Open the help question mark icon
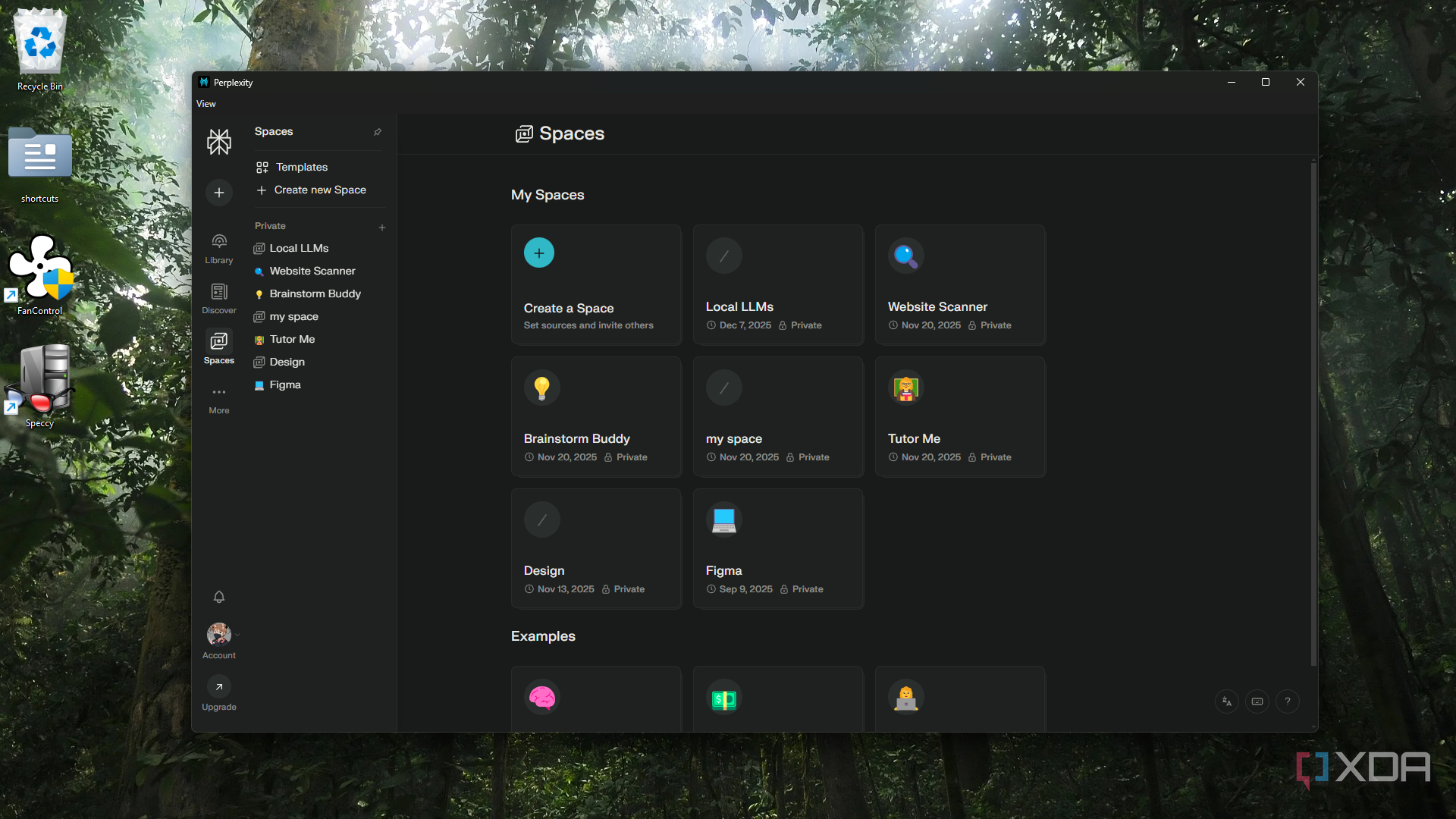The image size is (1456, 819). pyautogui.click(x=1288, y=701)
